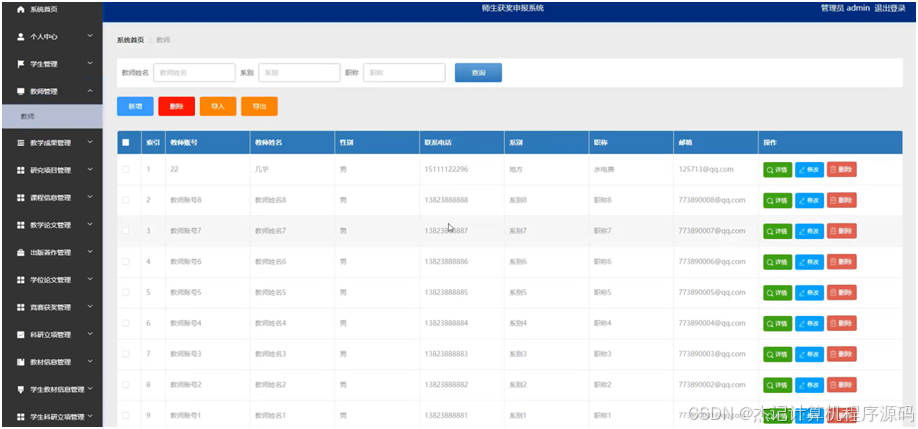Expand 研究项目管理 with its chevron
Screen dimensions: 918x429
pyautogui.click(x=90, y=170)
